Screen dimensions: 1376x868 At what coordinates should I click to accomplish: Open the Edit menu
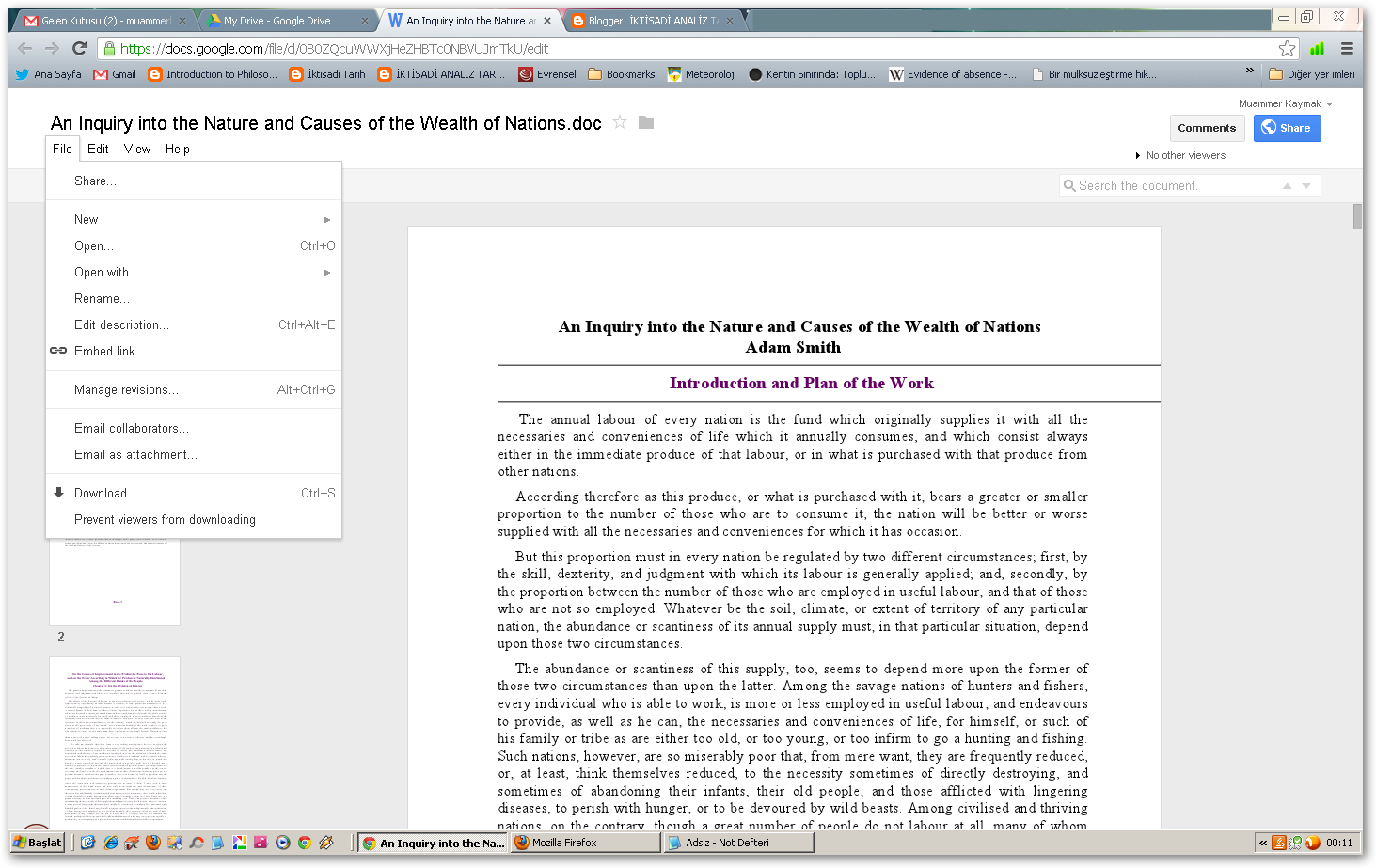point(98,149)
